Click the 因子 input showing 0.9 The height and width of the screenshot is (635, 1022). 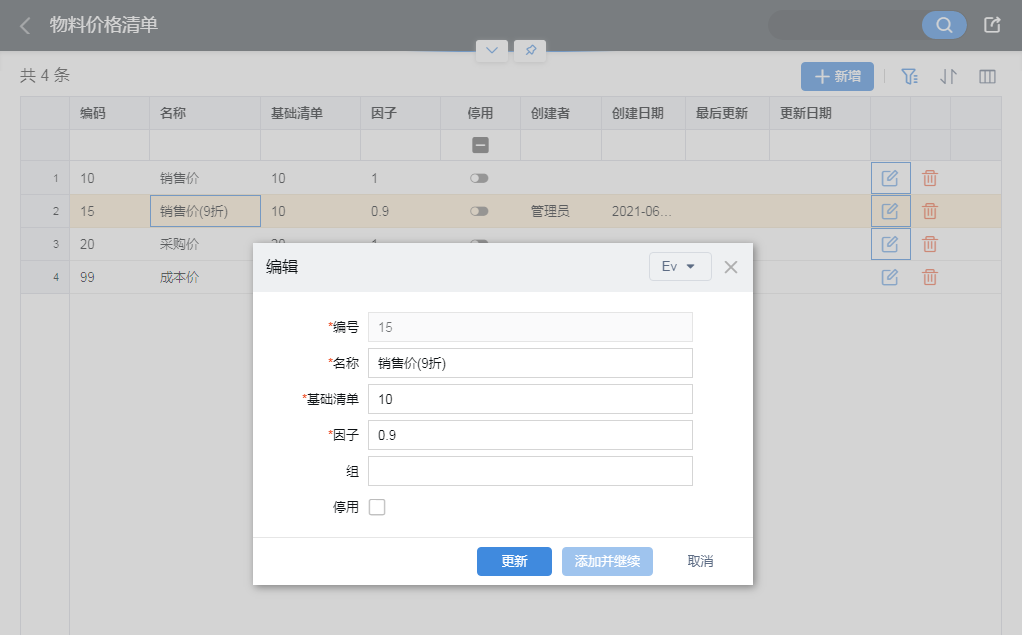[x=530, y=435]
